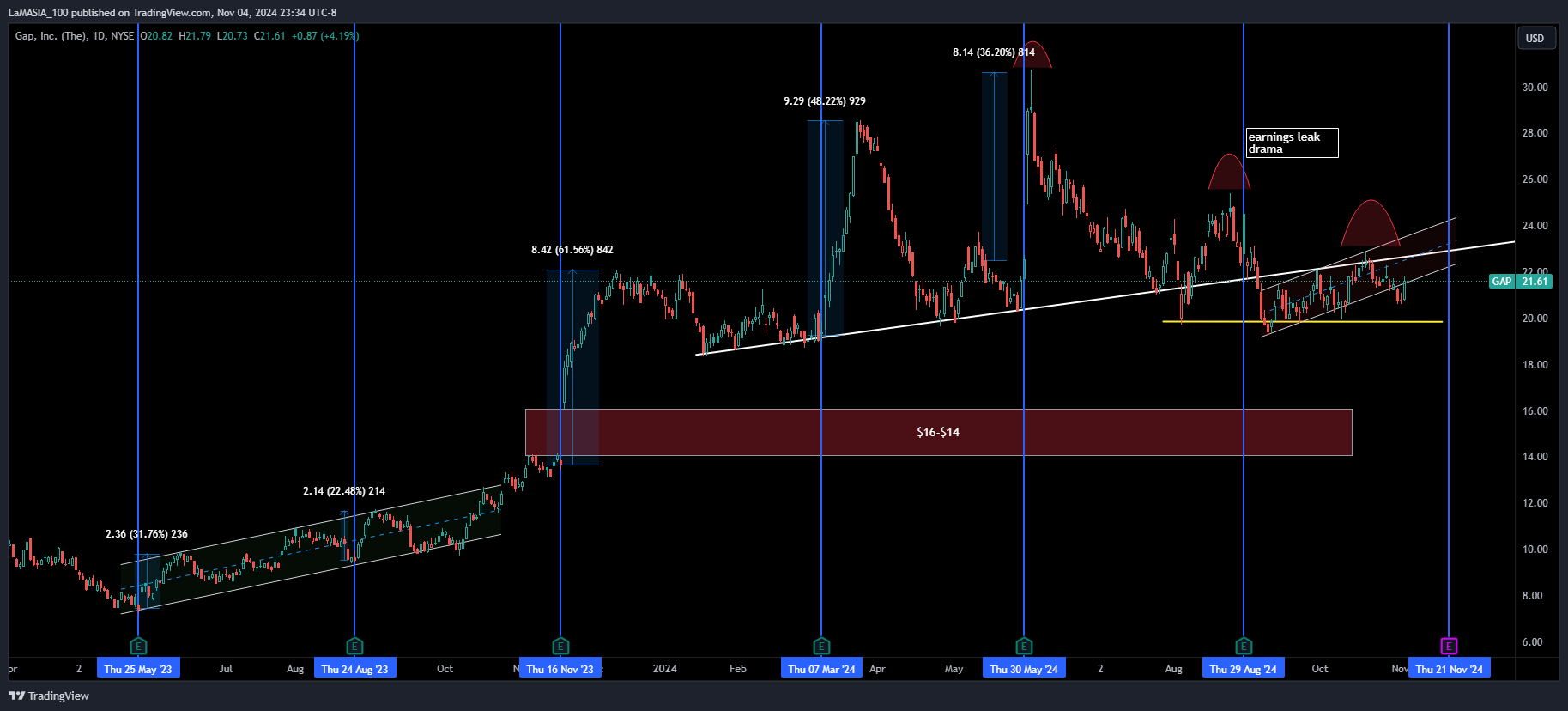Click the 8.42 (61.56%) 842 measurement label
This screenshot has width=1568, height=711.
click(572, 250)
